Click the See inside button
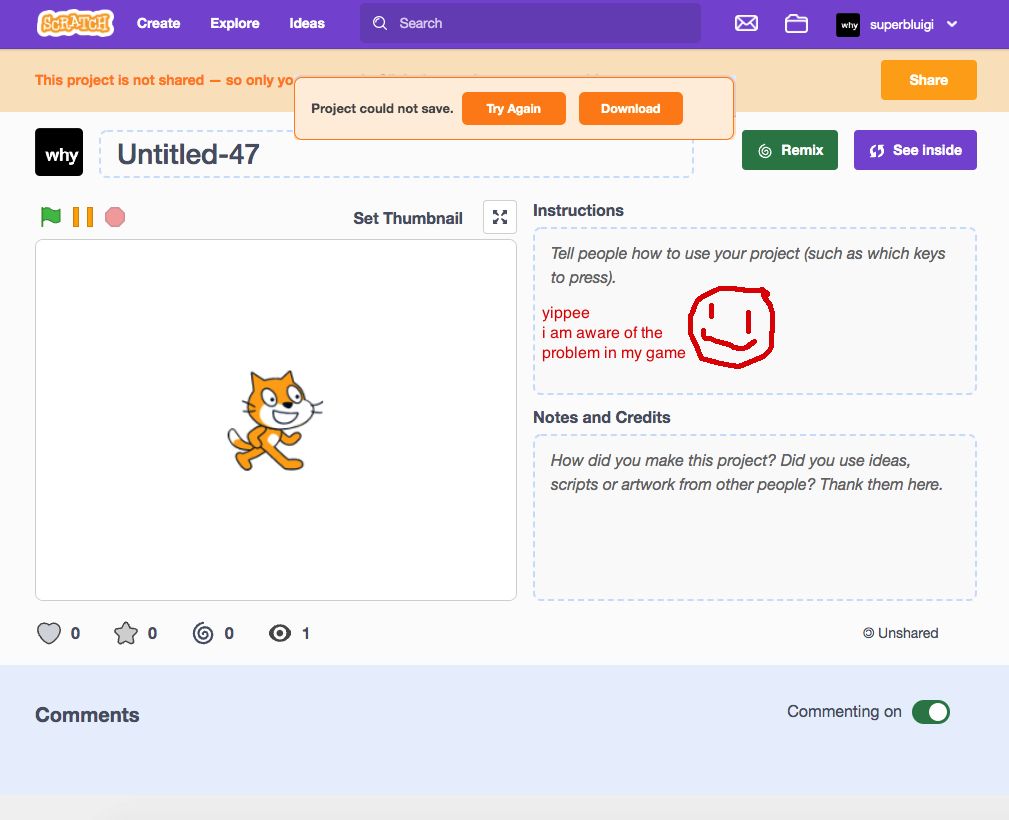Image resolution: width=1009 pixels, height=820 pixels. [x=915, y=150]
